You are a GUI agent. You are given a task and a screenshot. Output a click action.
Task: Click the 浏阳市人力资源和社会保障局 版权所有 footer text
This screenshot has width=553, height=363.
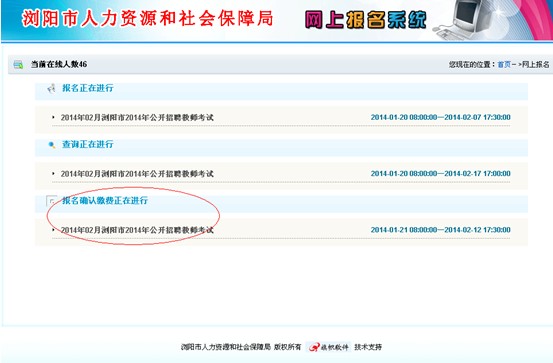point(241,347)
